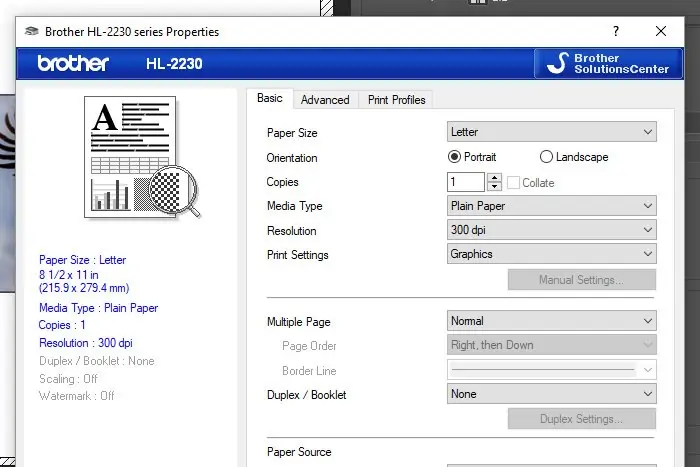Click the brother logo in header
Image resolution: width=700 pixels, height=467 pixels.
[x=73, y=63]
